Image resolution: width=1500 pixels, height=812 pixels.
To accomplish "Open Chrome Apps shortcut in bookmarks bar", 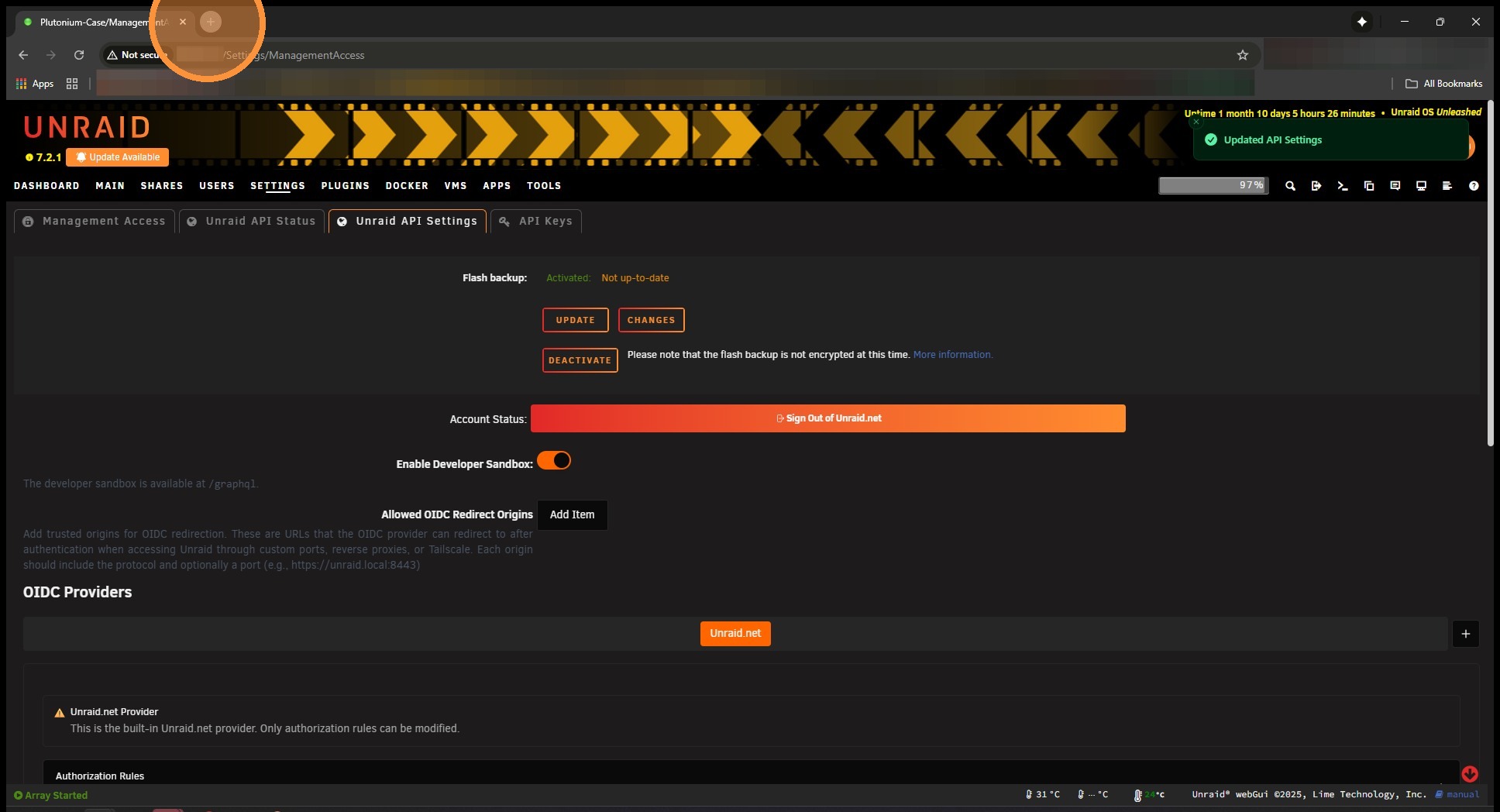I will point(35,84).
